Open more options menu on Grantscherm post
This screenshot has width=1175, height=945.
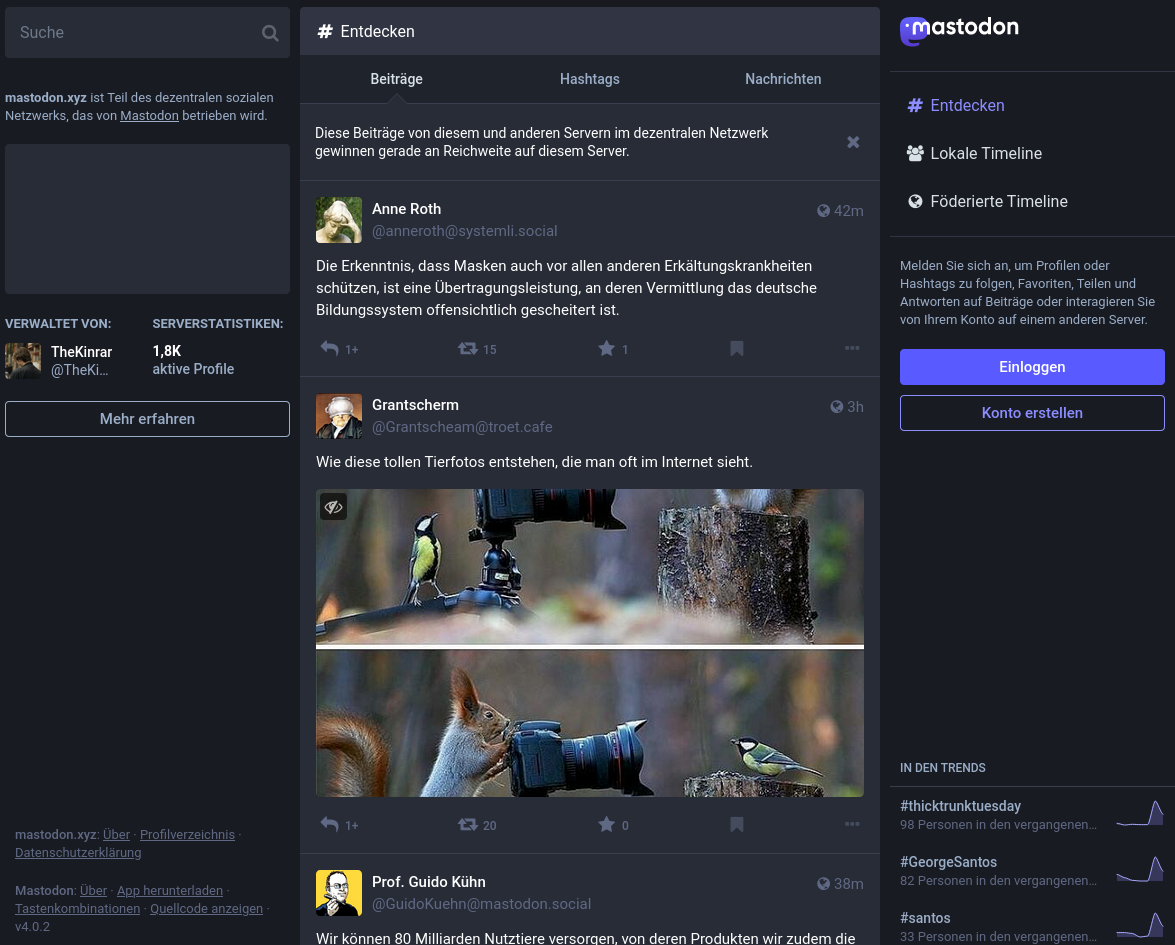point(852,825)
